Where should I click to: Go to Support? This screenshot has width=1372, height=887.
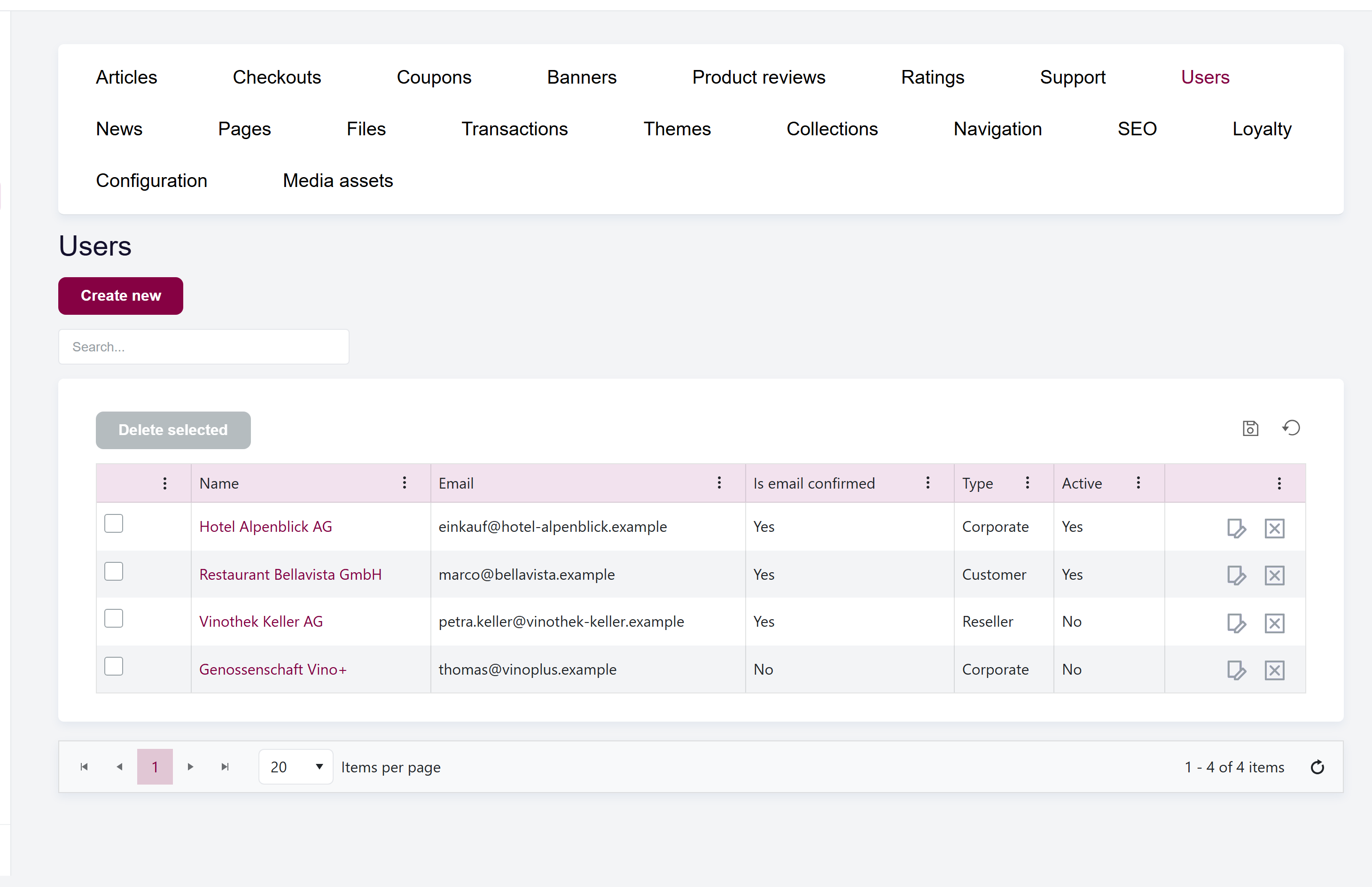(x=1073, y=77)
